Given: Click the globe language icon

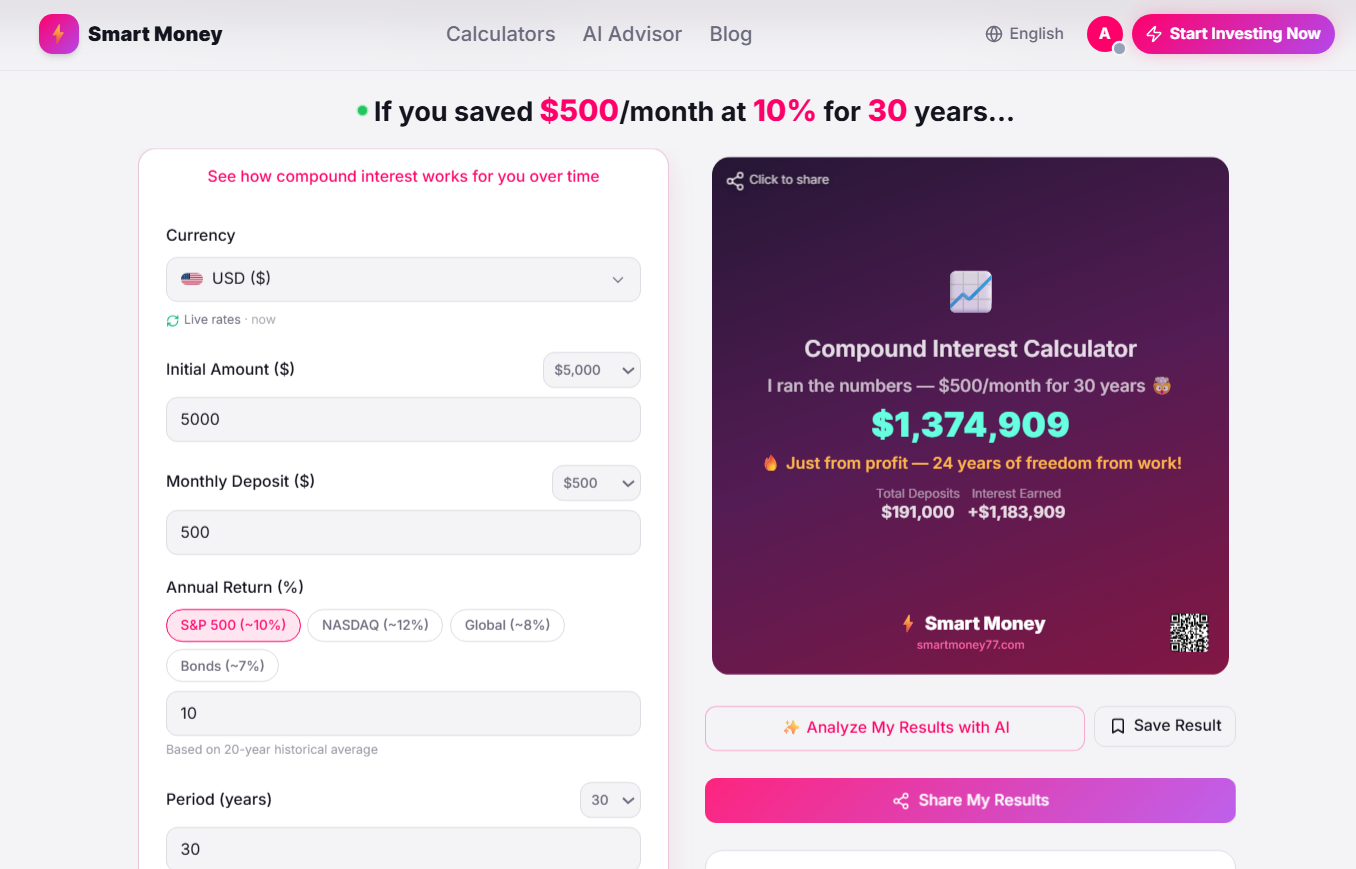Looking at the screenshot, I should [x=994, y=34].
